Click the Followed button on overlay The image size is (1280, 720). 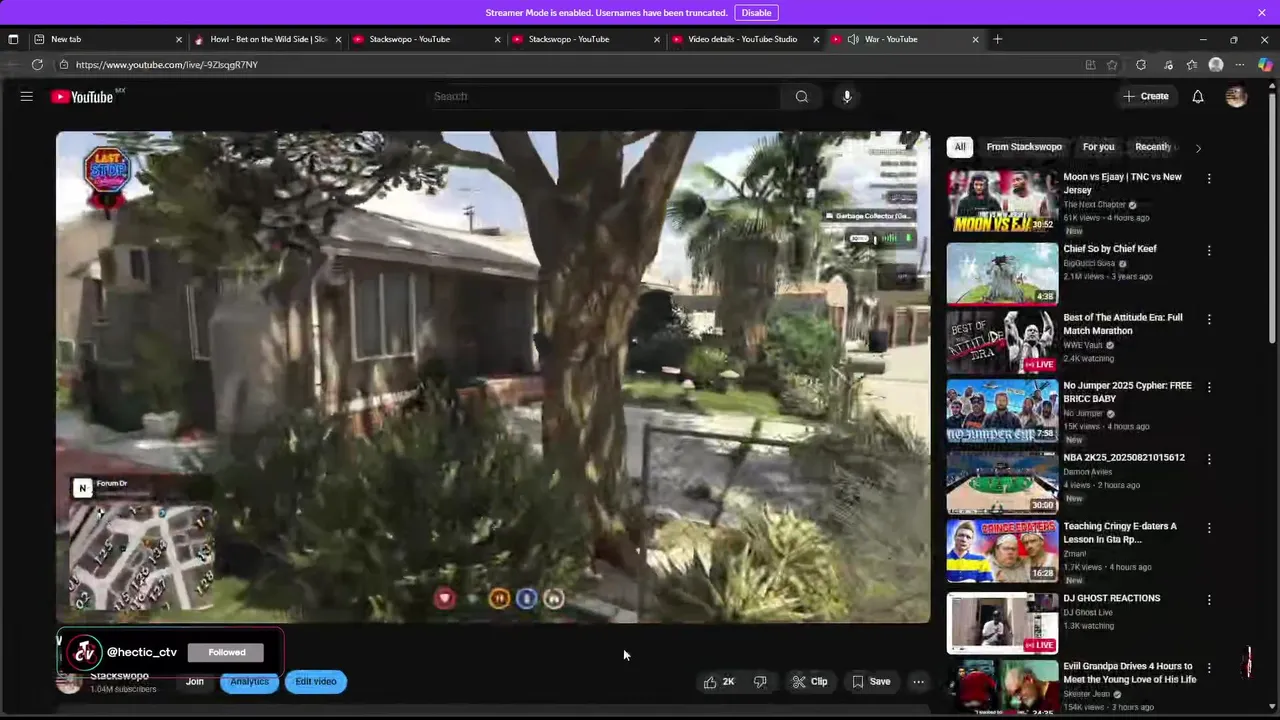(x=227, y=652)
